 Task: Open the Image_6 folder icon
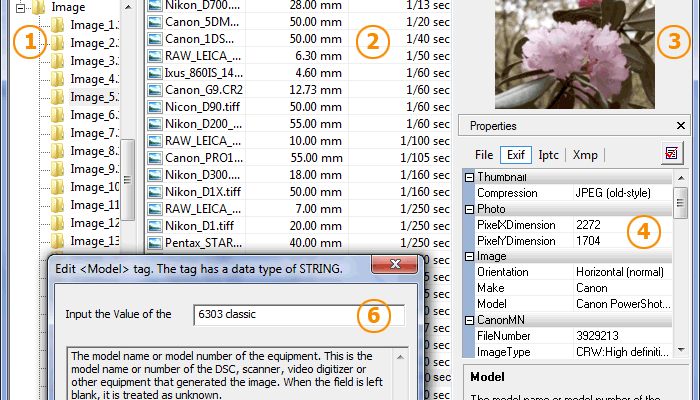coord(57,115)
